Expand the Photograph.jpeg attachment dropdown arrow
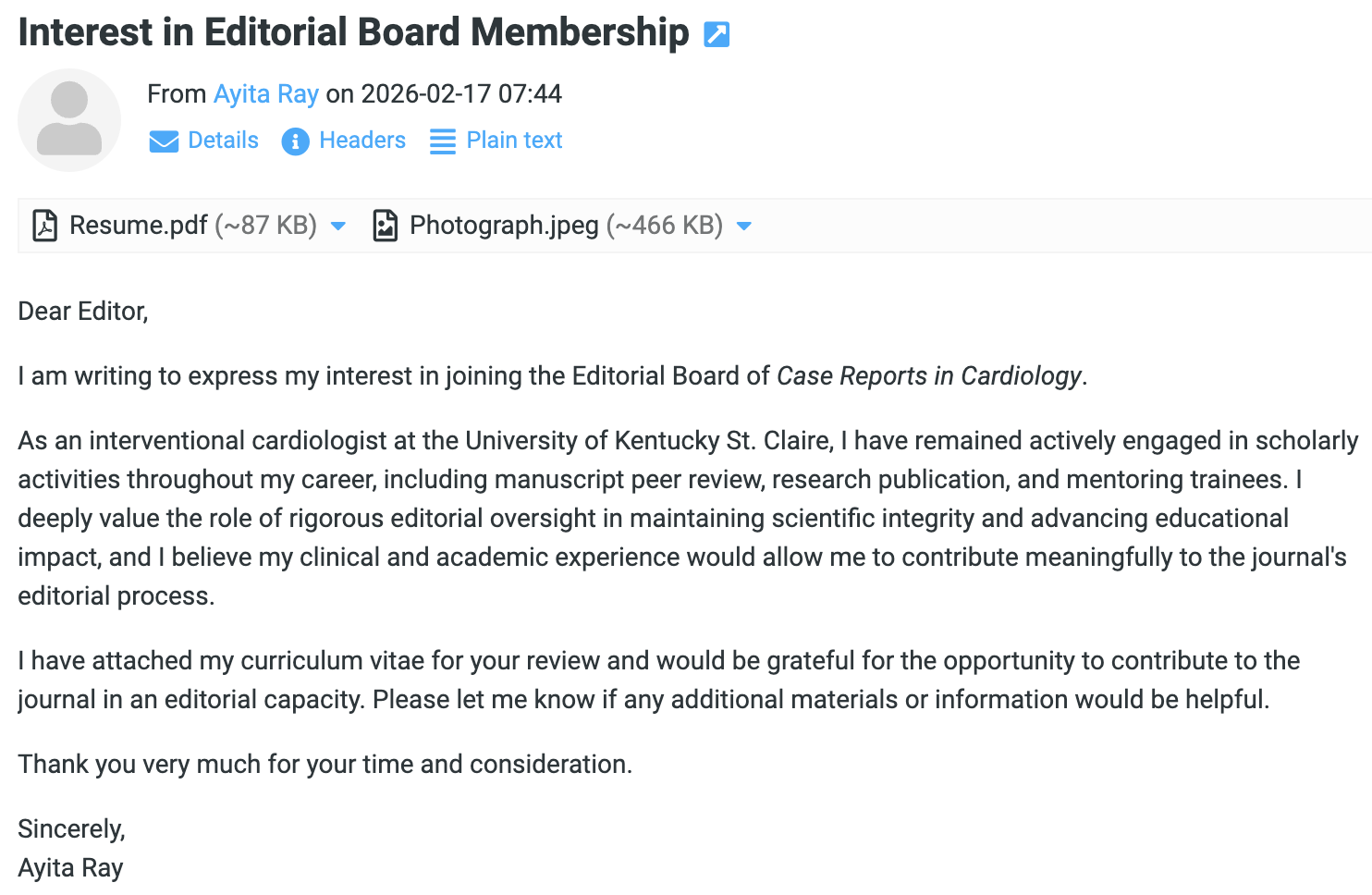Viewport: 1372px width, 895px height. click(x=744, y=227)
